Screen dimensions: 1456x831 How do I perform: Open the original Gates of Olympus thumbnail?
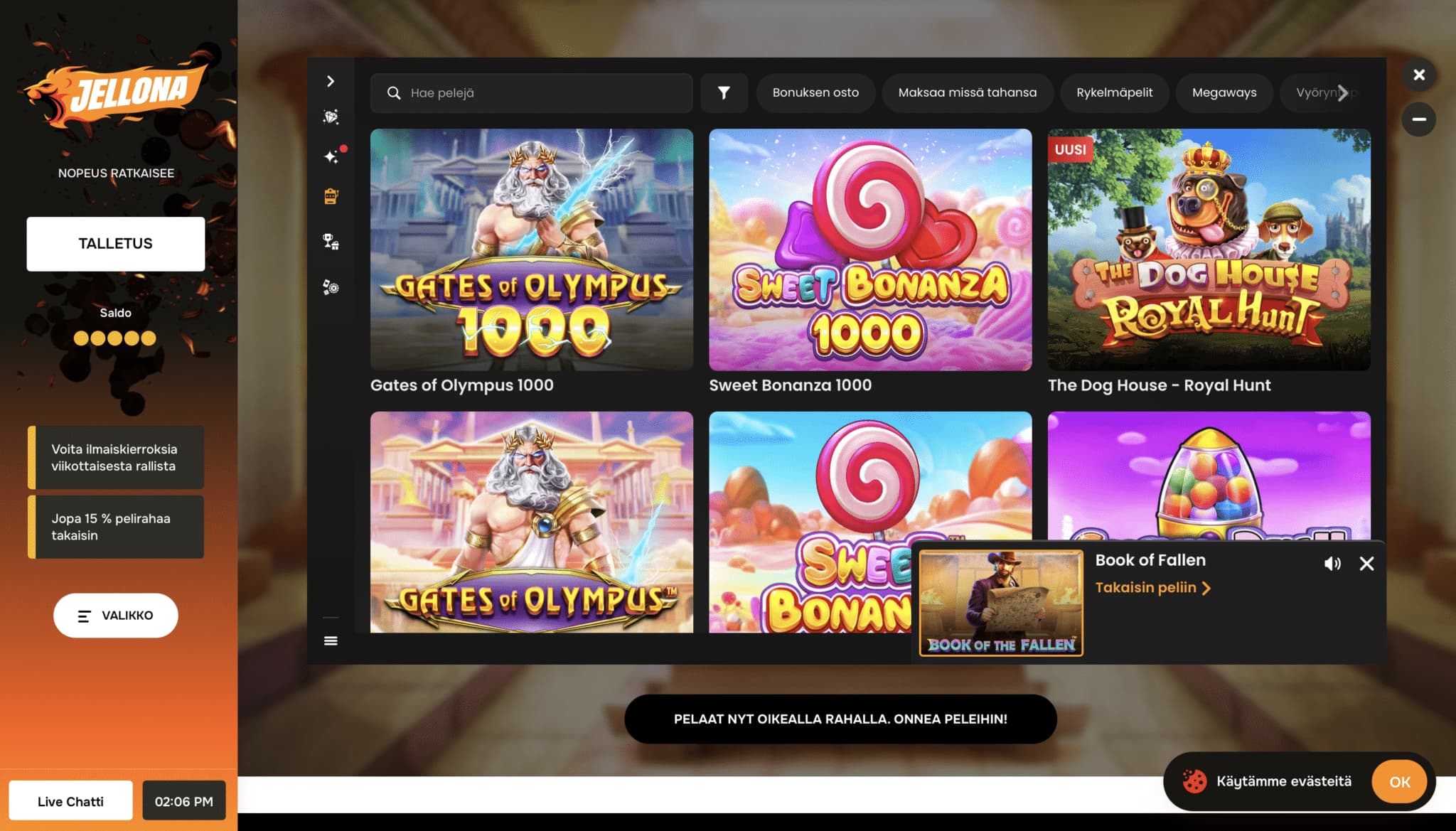[x=531, y=522]
